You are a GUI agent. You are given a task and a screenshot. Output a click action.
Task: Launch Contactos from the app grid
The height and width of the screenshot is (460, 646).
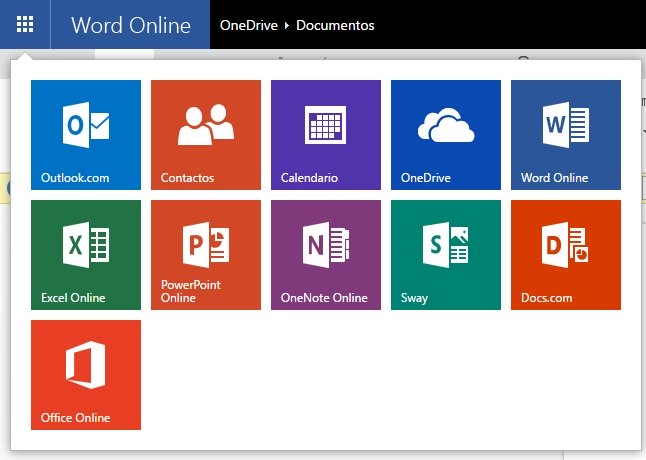[x=206, y=135]
